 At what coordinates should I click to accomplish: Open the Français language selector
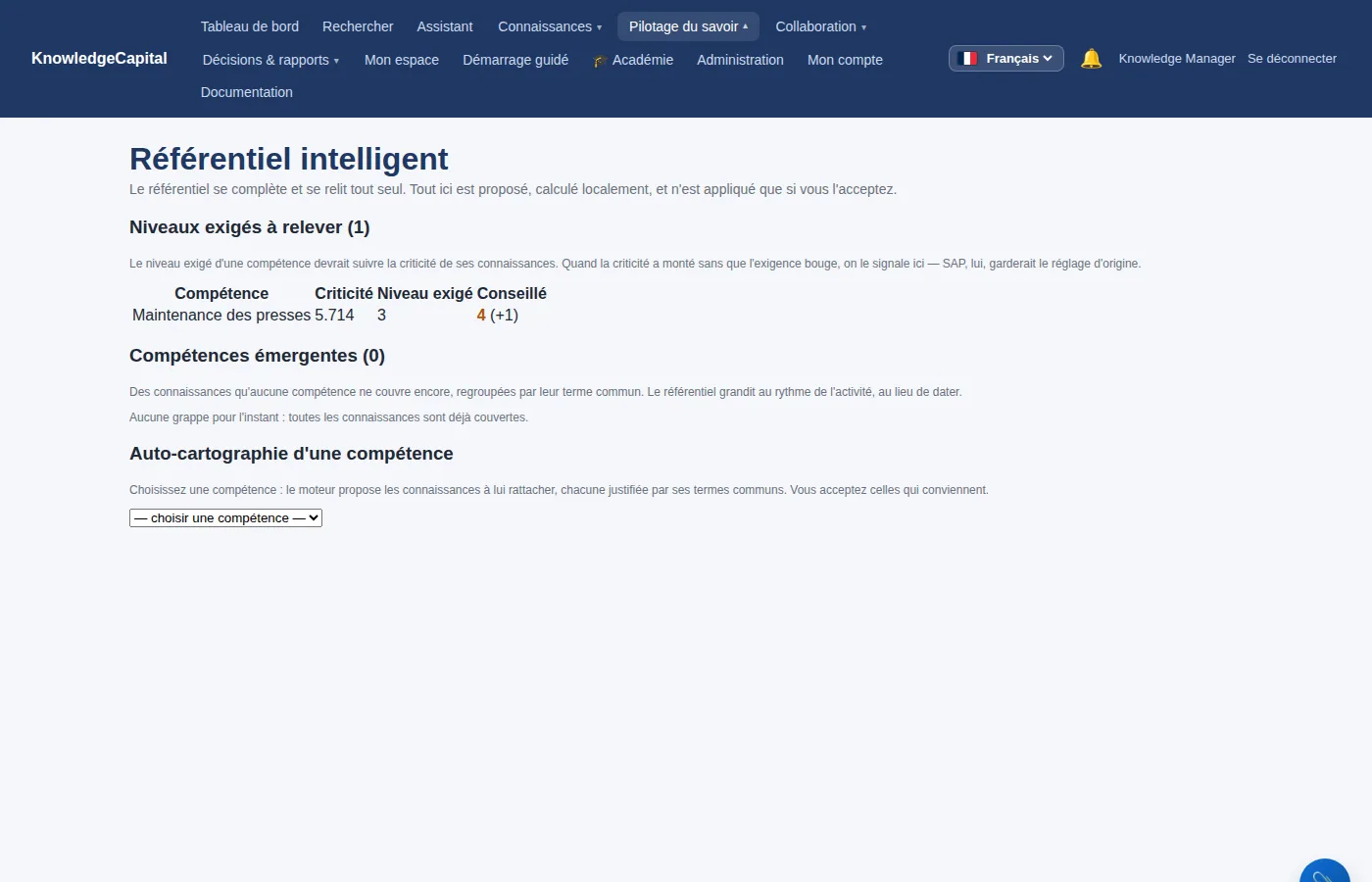click(x=1006, y=59)
